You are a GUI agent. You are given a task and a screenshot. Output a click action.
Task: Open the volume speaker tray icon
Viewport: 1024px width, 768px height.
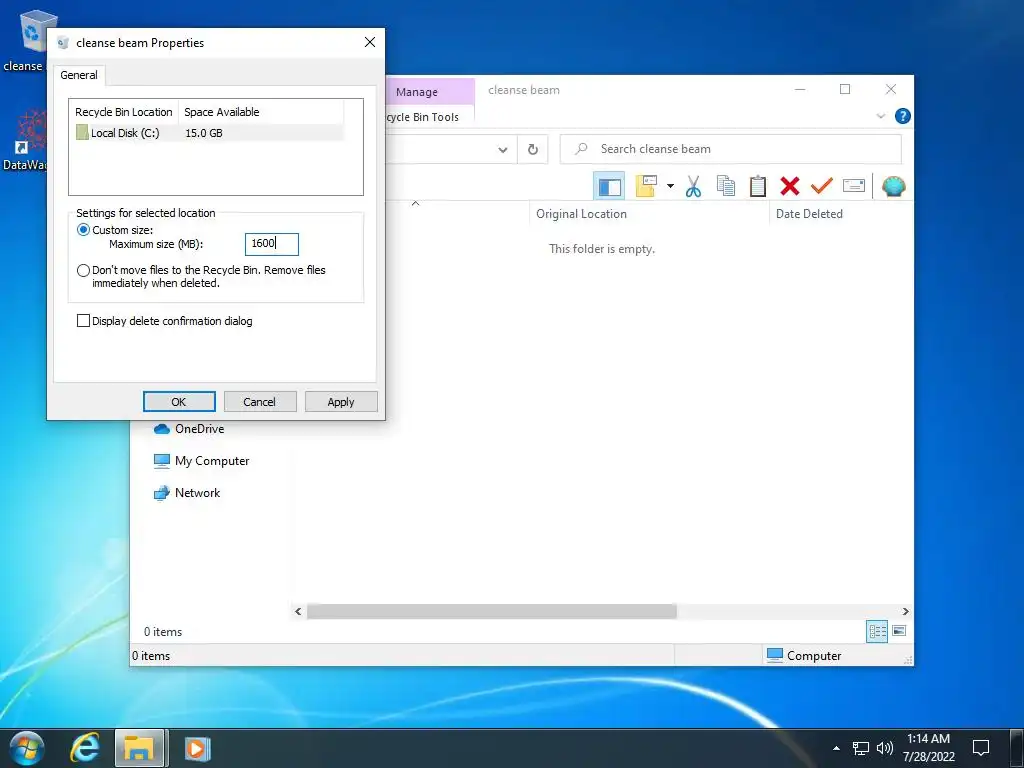(x=885, y=748)
